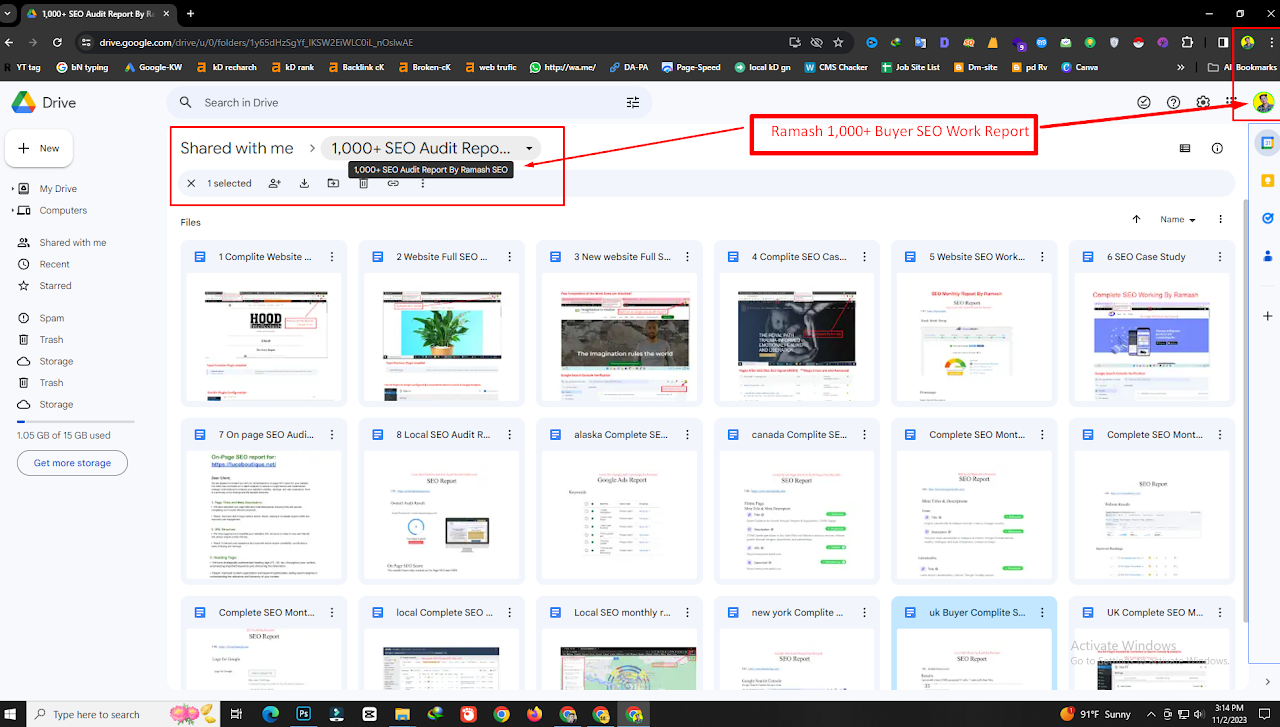The width and height of the screenshot is (1280, 727).
Task: Click the share (add person) icon
Action: [x=274, y=183]
